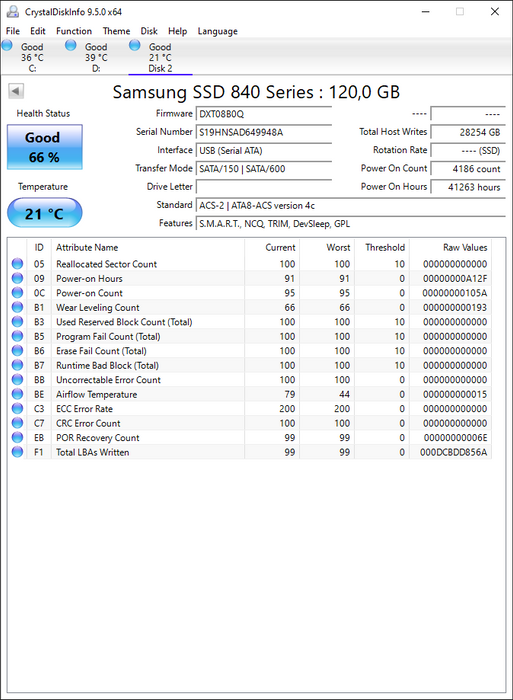
Task: Close the CrystalDiskInfo window
Action: 495,12
